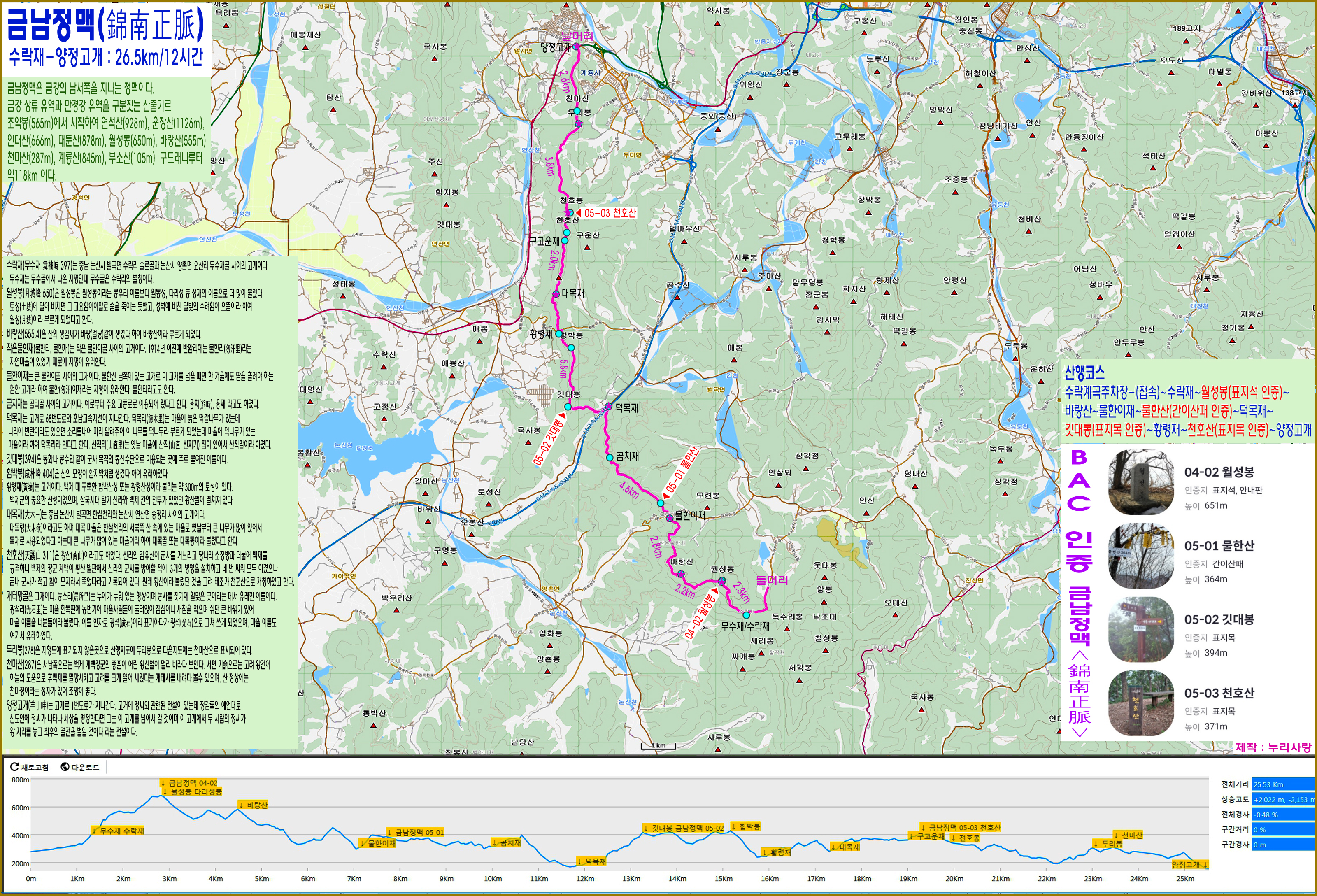1317x896 pixels.
Task: Click the 5.8km segment distance label
Action: click(563, 369)
